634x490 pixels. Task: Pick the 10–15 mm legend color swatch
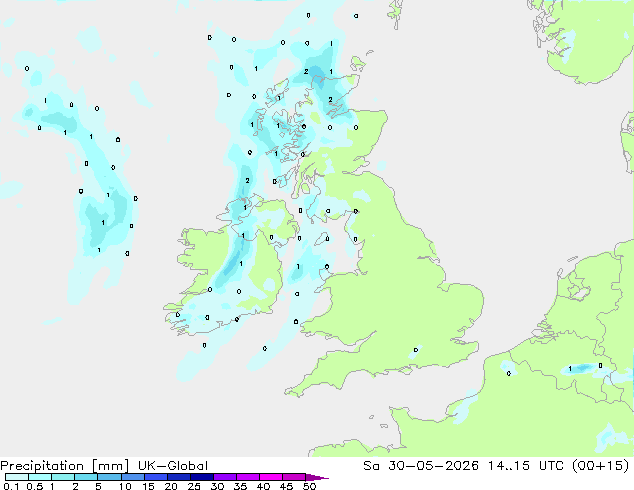[133, 477]
